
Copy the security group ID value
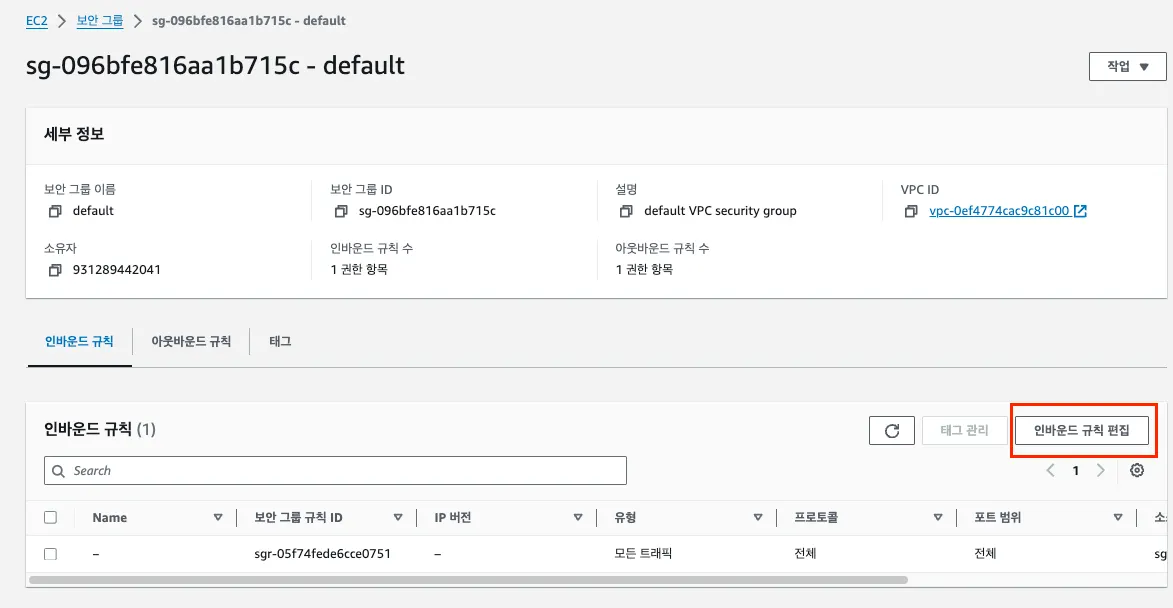pos(341,211)
